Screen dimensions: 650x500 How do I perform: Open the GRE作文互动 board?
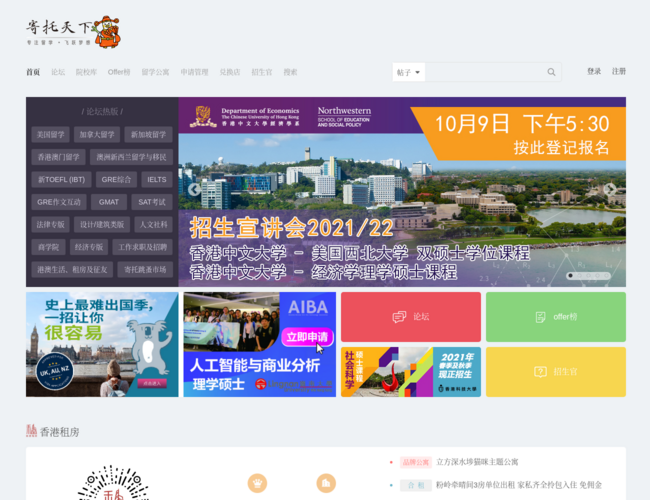pyautogui.click(x=59, y=202)
